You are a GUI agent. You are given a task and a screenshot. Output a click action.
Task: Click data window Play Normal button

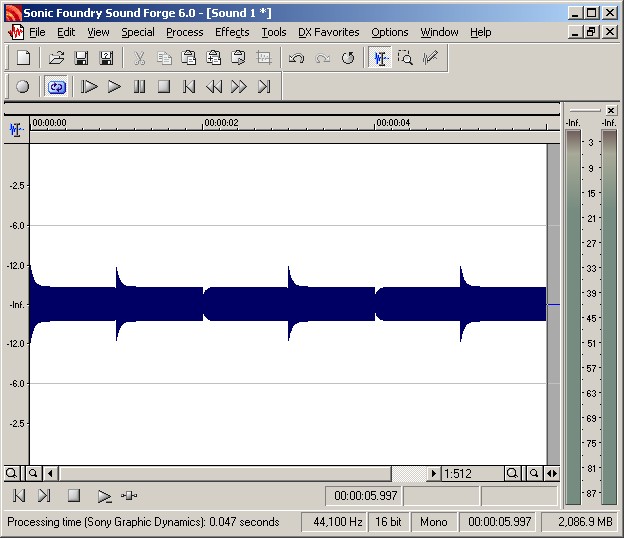point(104,496)
